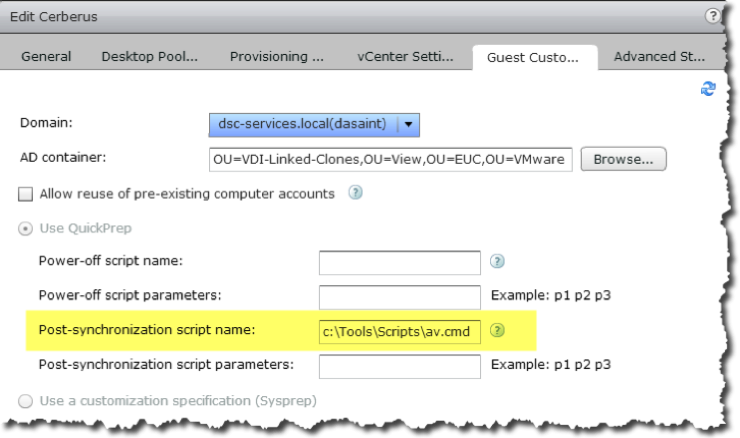Open the dialog help question mark icon
Screen dimensions: 740x438
[712, 16]
